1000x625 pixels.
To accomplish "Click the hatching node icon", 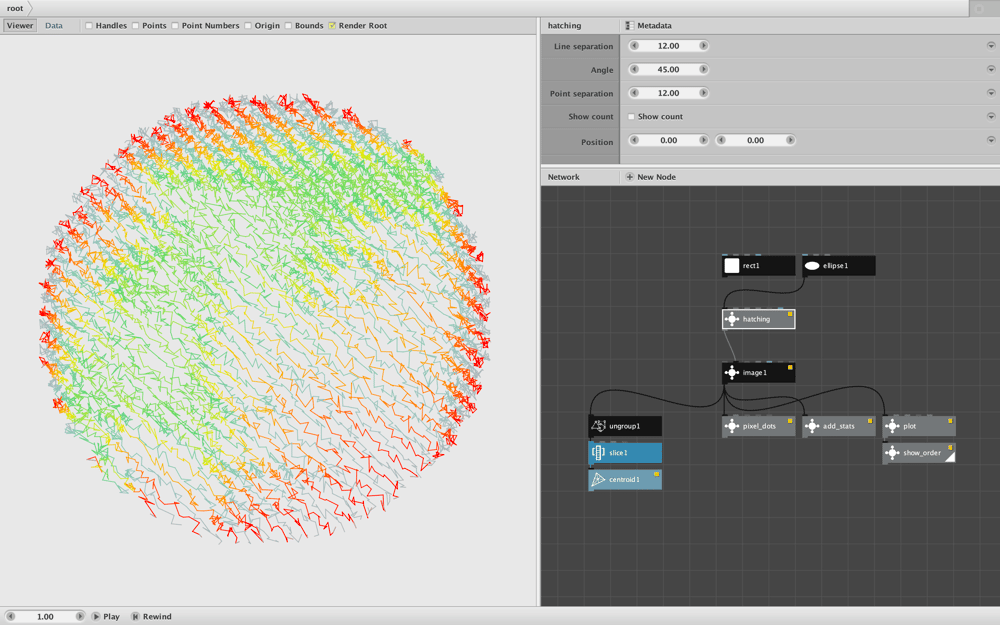I will [x=732, y=319].
